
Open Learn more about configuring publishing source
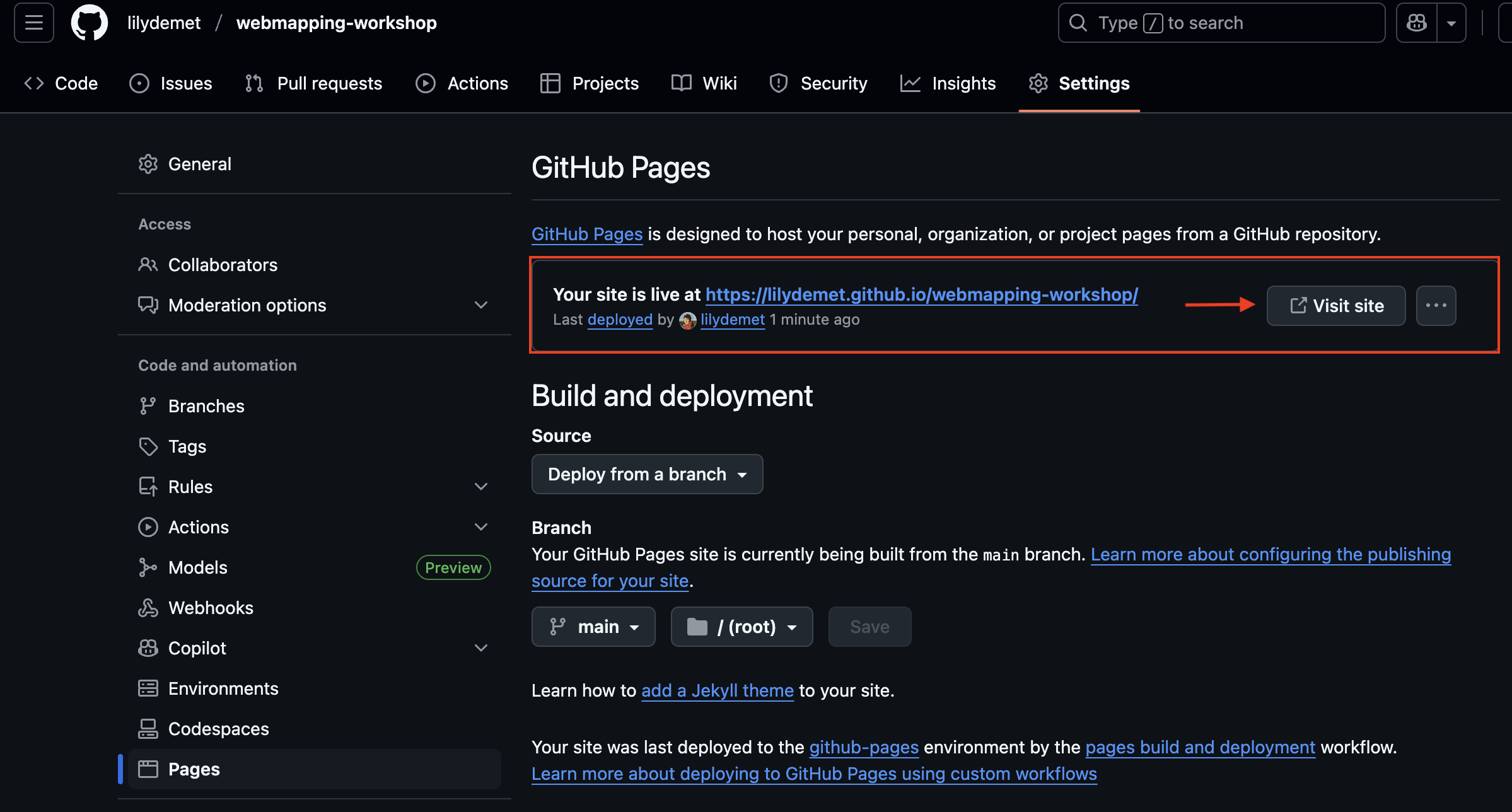(x=1271, y=554)
